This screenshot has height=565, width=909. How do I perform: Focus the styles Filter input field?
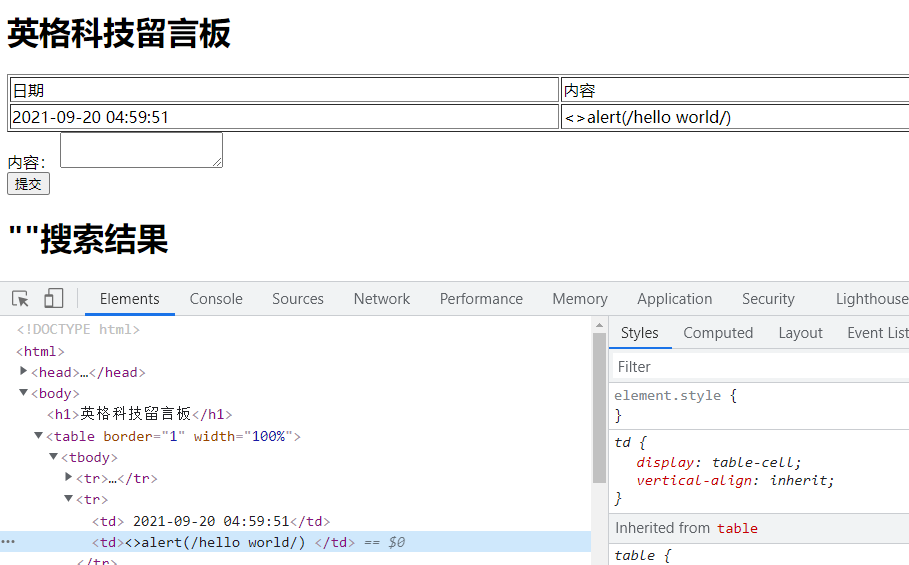click(760, 367)
